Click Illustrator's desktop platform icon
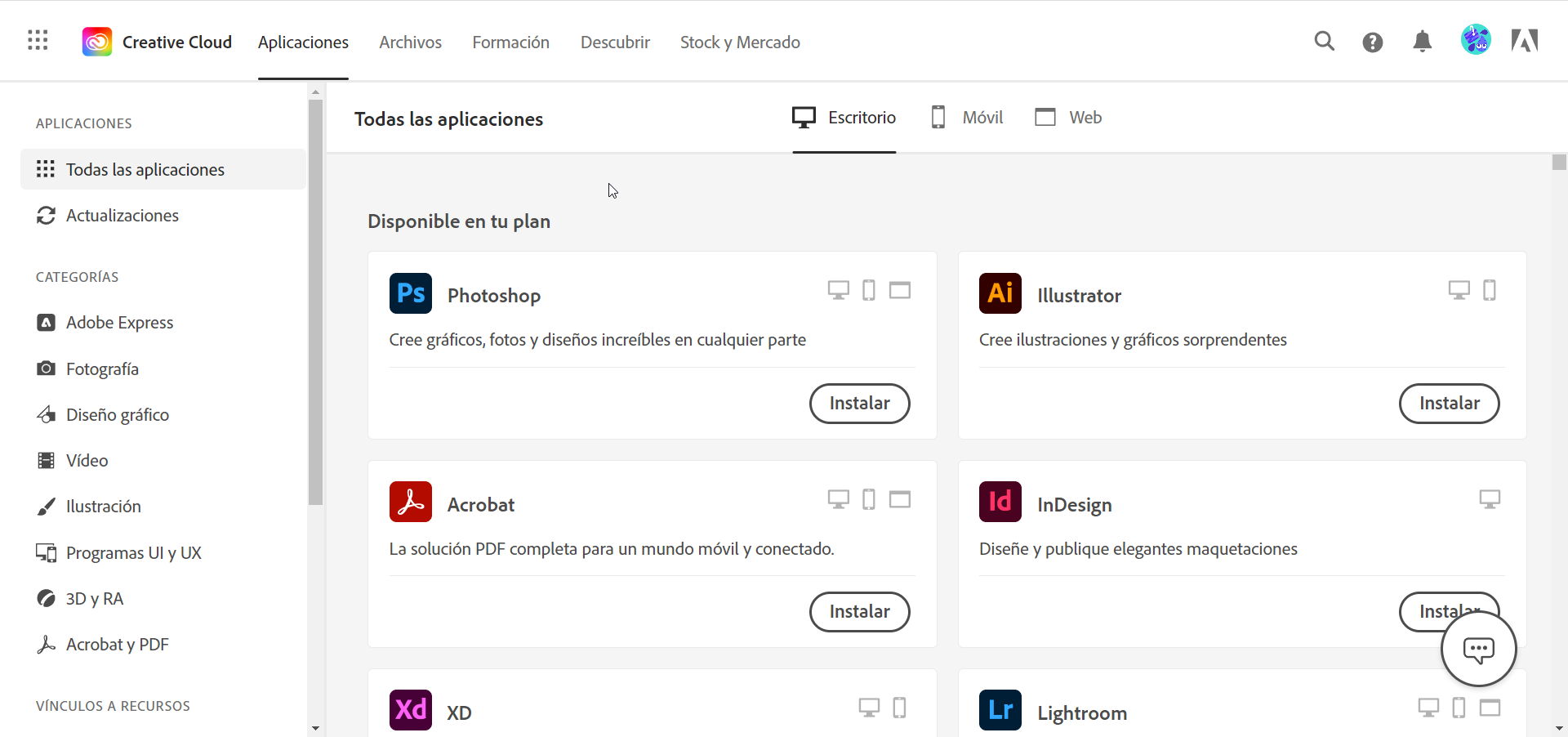The image size is (1568, 737). click(1459, 290)
